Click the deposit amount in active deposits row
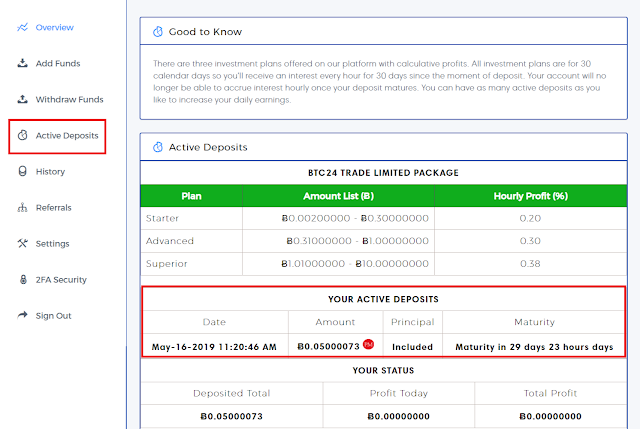Screen dimensions: 640x429 [x=329, y=347]
